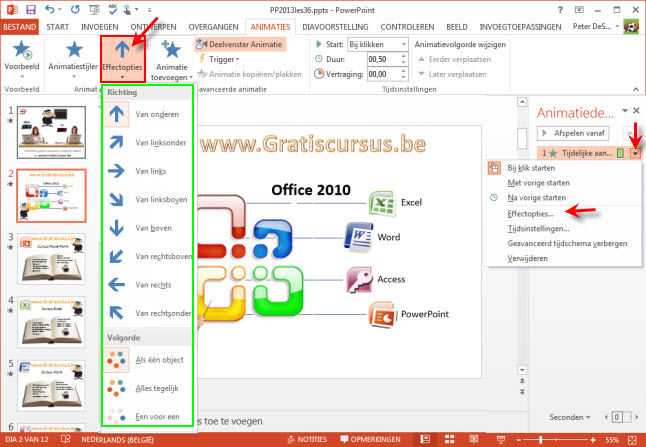Click the Afspelen vanaf button

point(573,133)
